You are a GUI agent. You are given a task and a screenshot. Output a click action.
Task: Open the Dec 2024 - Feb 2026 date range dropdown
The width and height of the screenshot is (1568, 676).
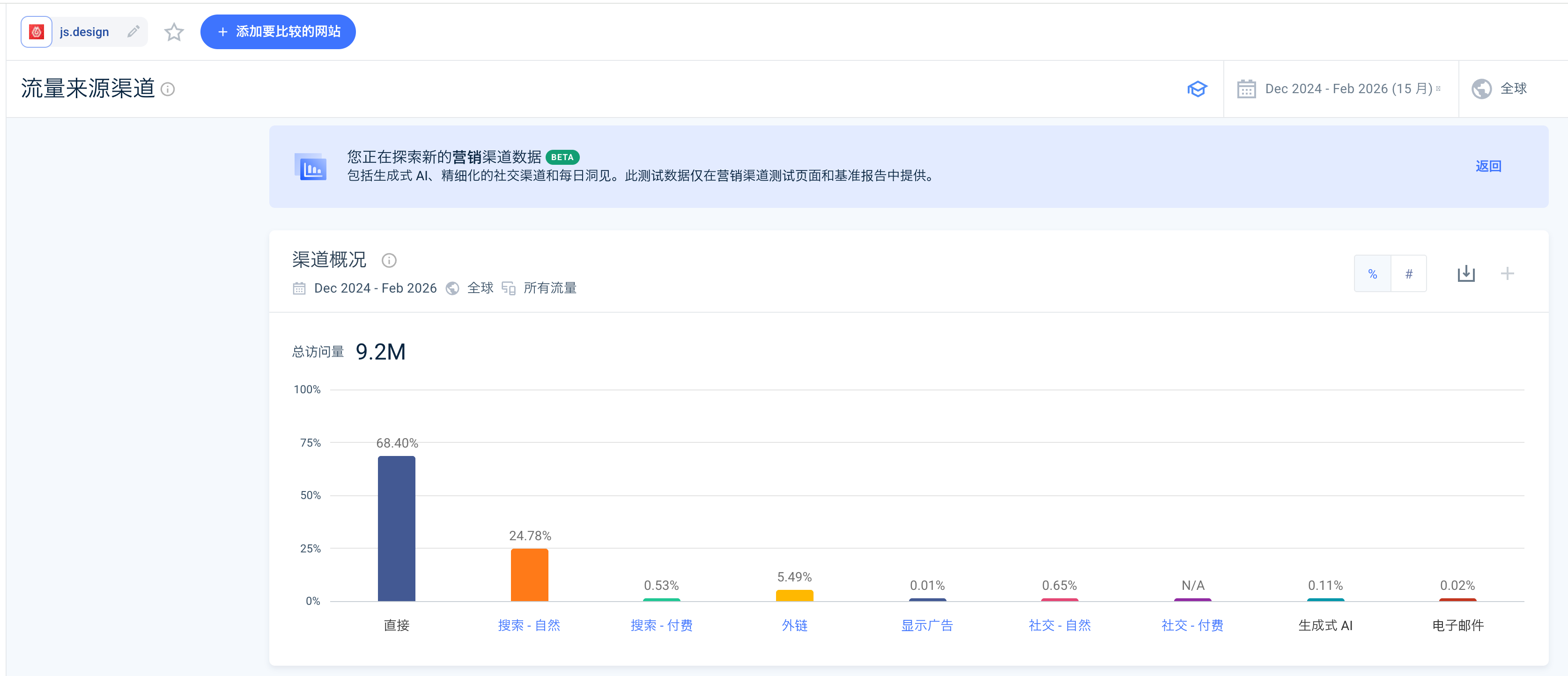click(x=1348, y=89)
